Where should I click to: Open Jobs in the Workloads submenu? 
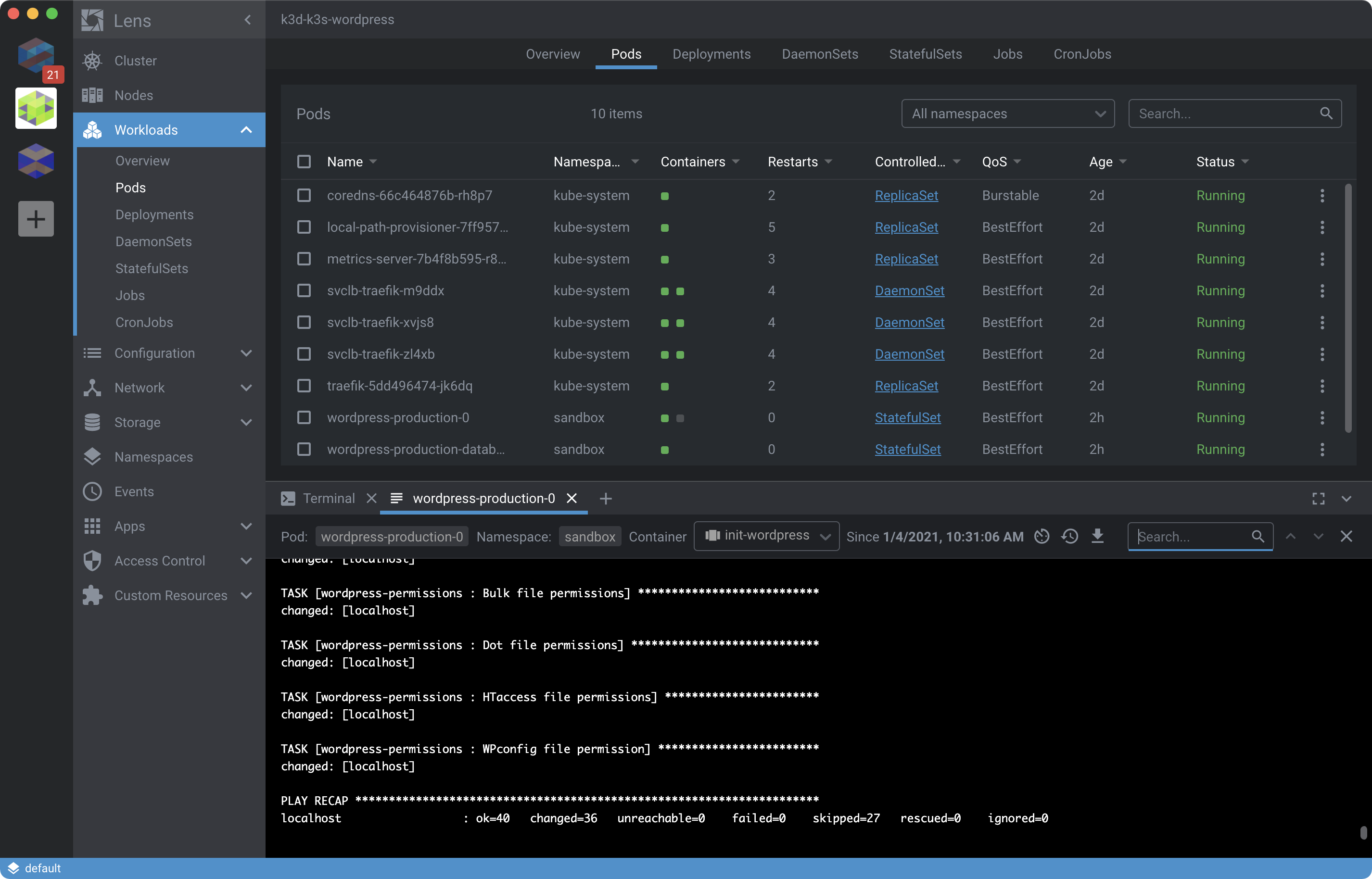tap(129, 295)
